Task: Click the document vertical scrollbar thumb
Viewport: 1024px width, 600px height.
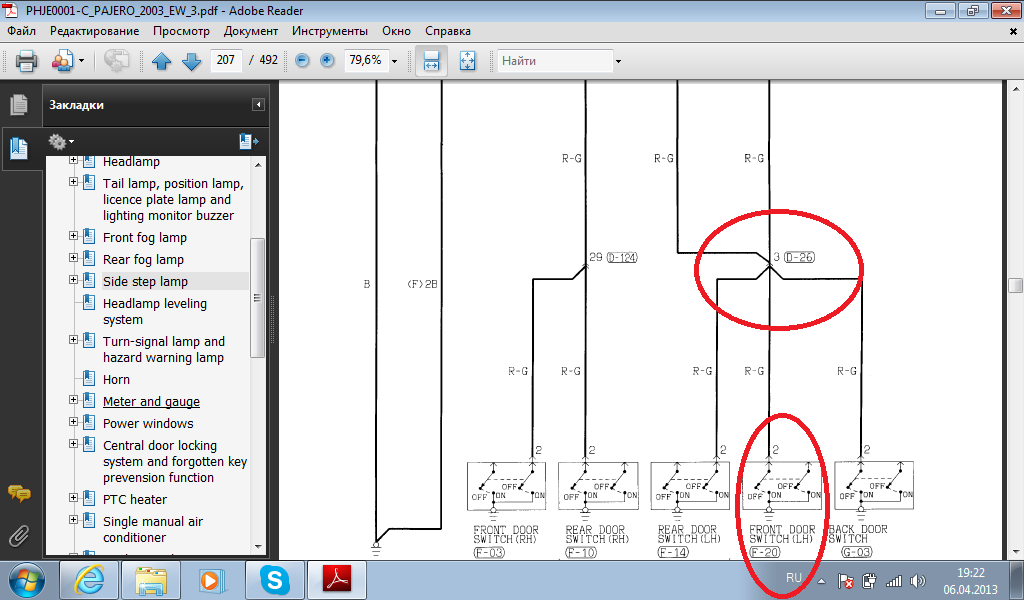Action: pos(1016,285)
